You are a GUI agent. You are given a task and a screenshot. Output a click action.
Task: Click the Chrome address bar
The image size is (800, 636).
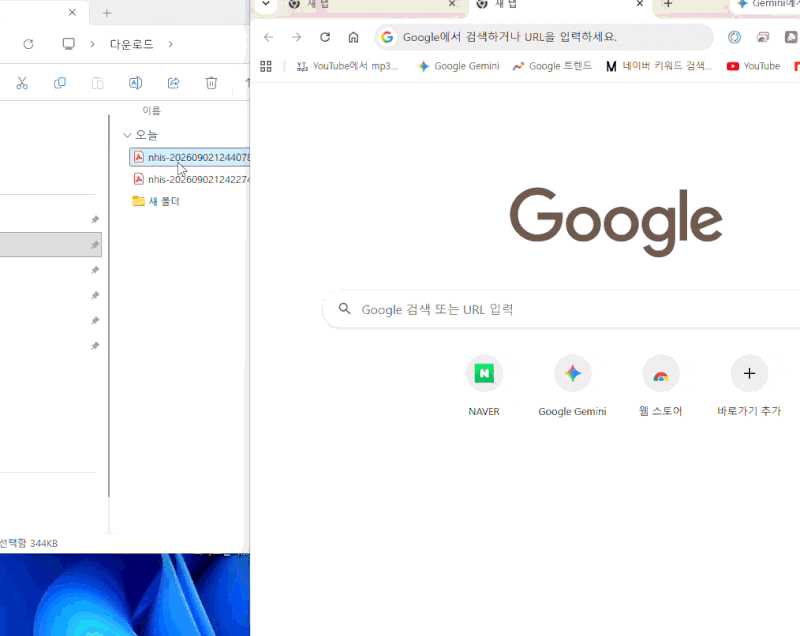[x=544, y=37]
